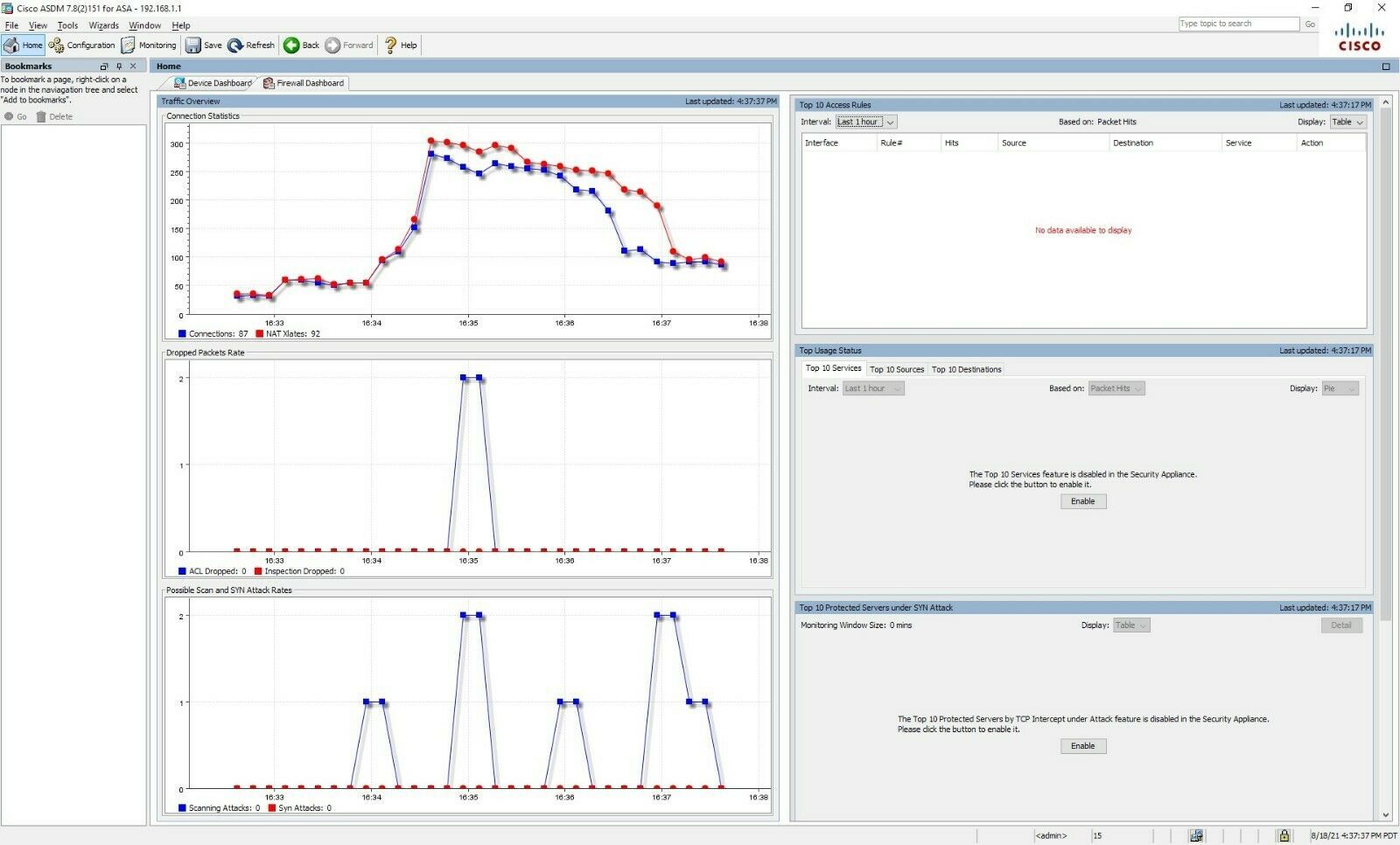Click the ASDM title bar icon
The image size is (1400, 845).
[x=7, y=8]
